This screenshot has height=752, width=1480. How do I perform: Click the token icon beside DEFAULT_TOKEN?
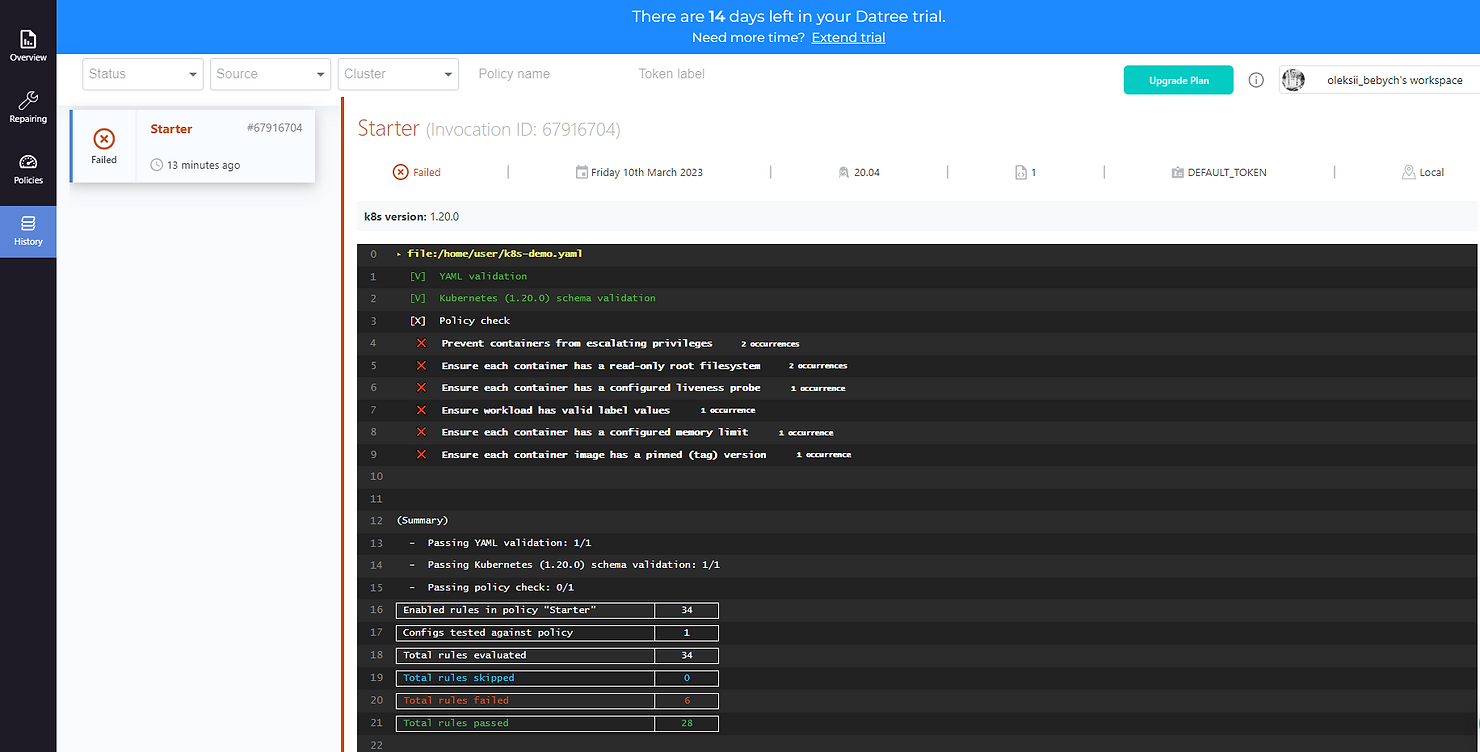coord(1177,172)
